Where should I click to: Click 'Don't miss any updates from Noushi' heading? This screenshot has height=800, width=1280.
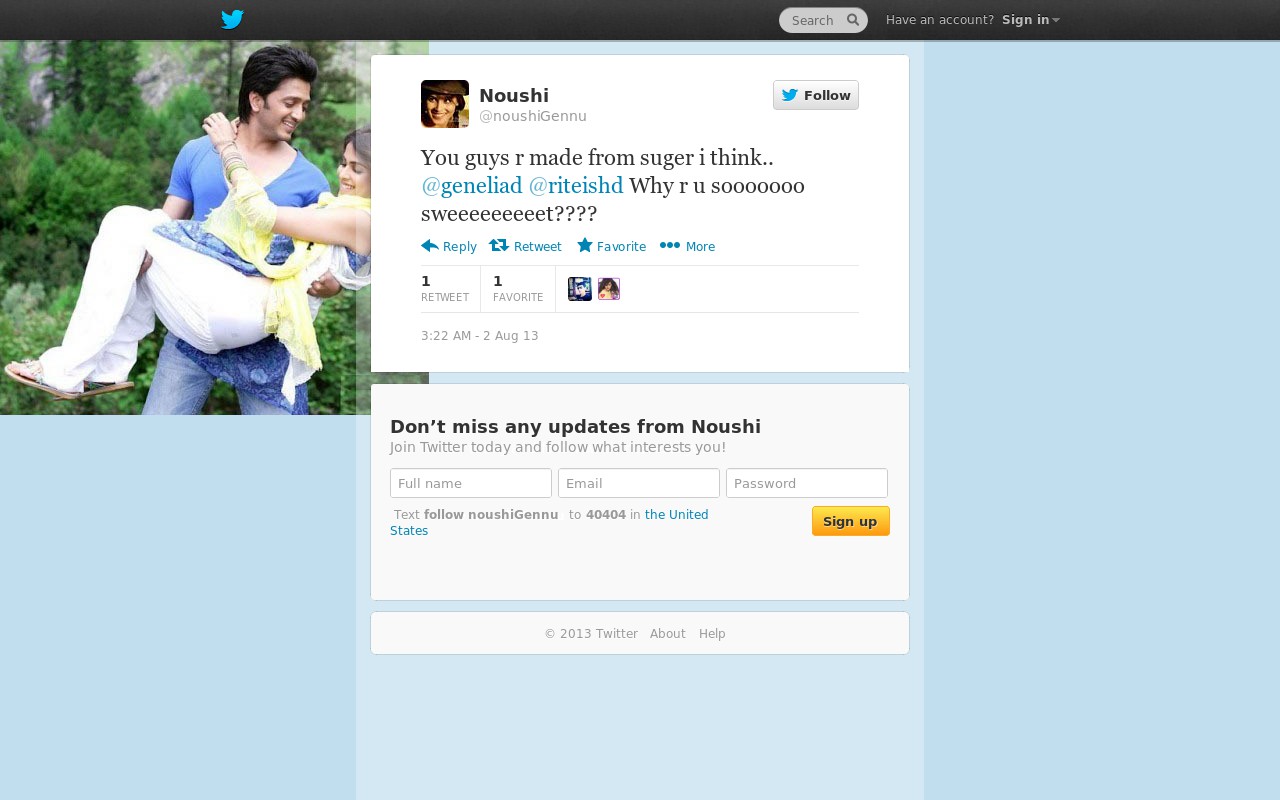575,427
